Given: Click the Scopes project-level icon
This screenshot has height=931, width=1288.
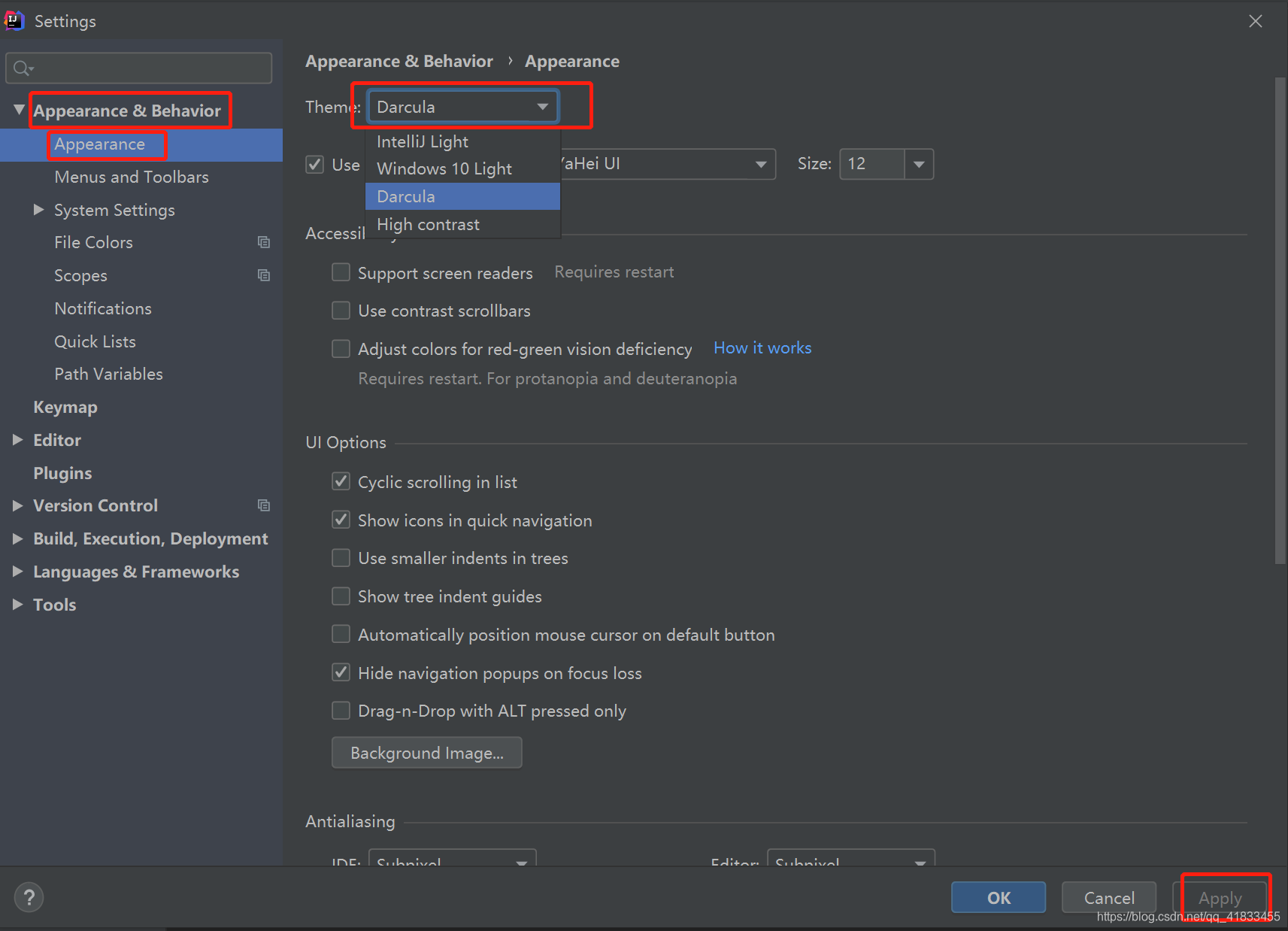Looking at the screenshot, I should click(264, 275).
